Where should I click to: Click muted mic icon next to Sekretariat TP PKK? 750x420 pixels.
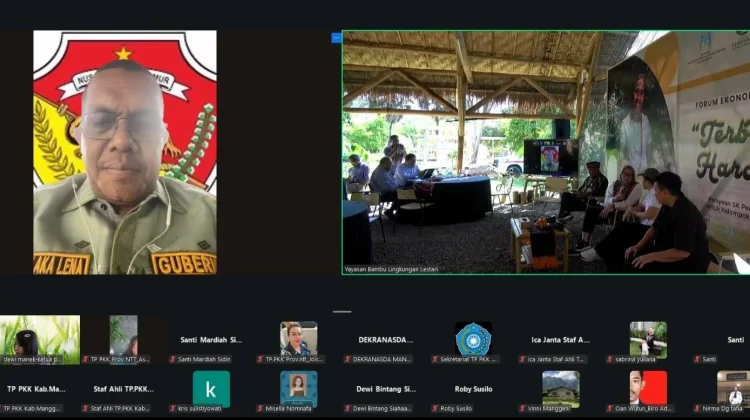[x=435, y=359]
